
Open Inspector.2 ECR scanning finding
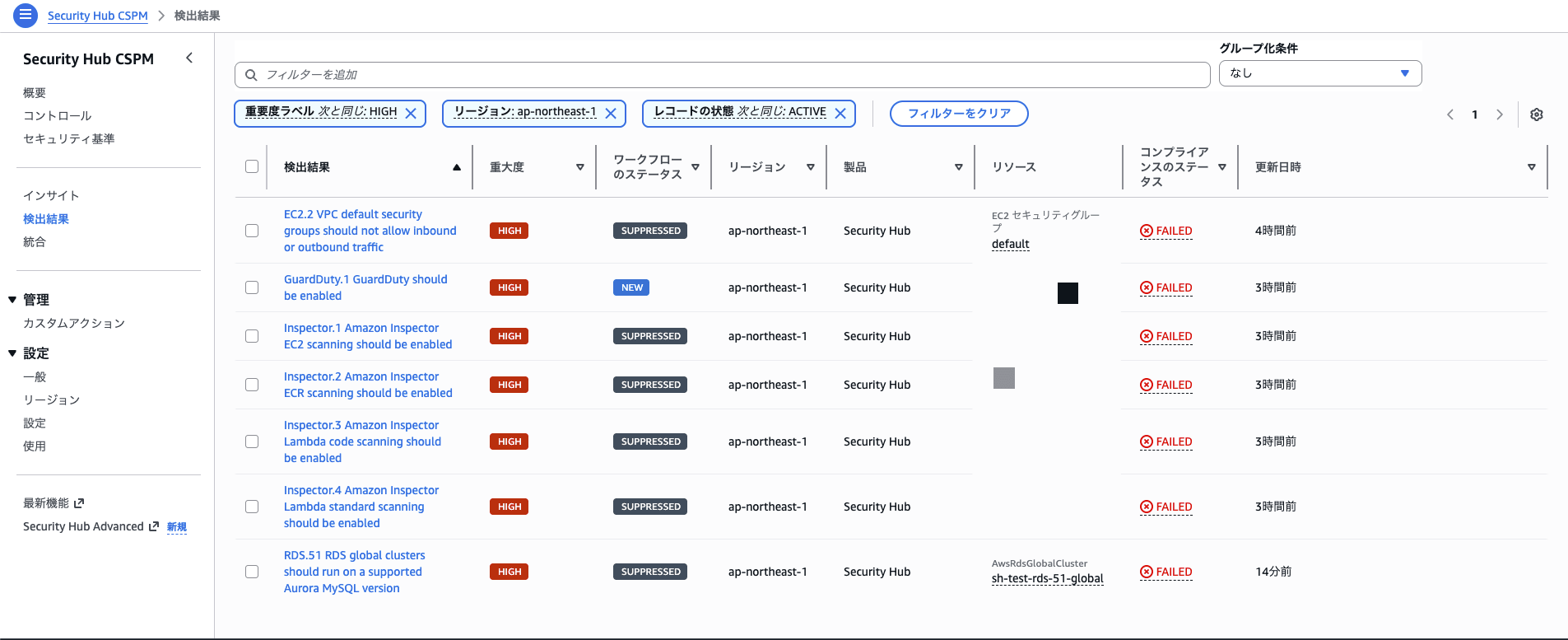tap(368, 385)
